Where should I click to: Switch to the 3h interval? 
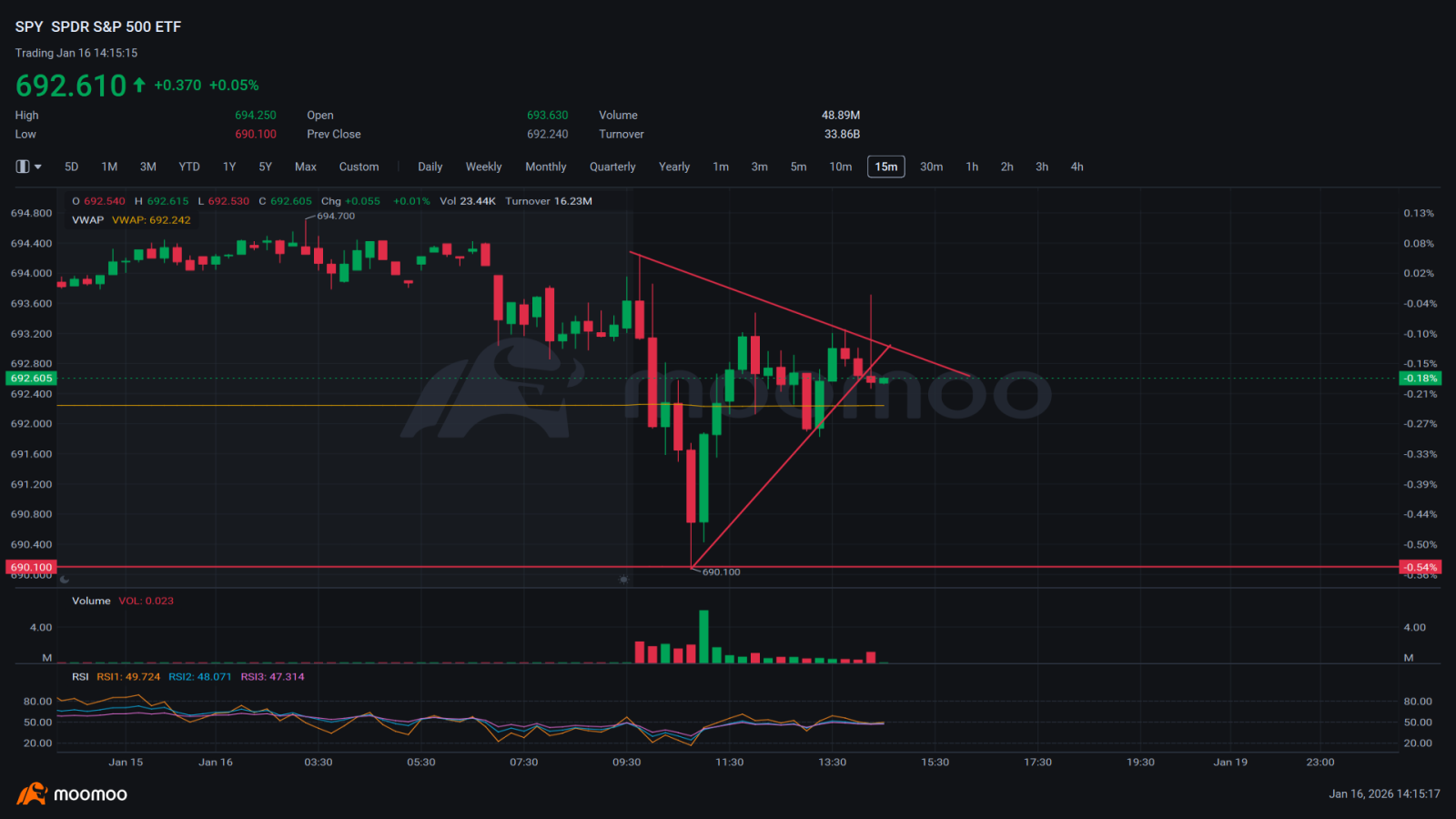tap(1042, 167)
